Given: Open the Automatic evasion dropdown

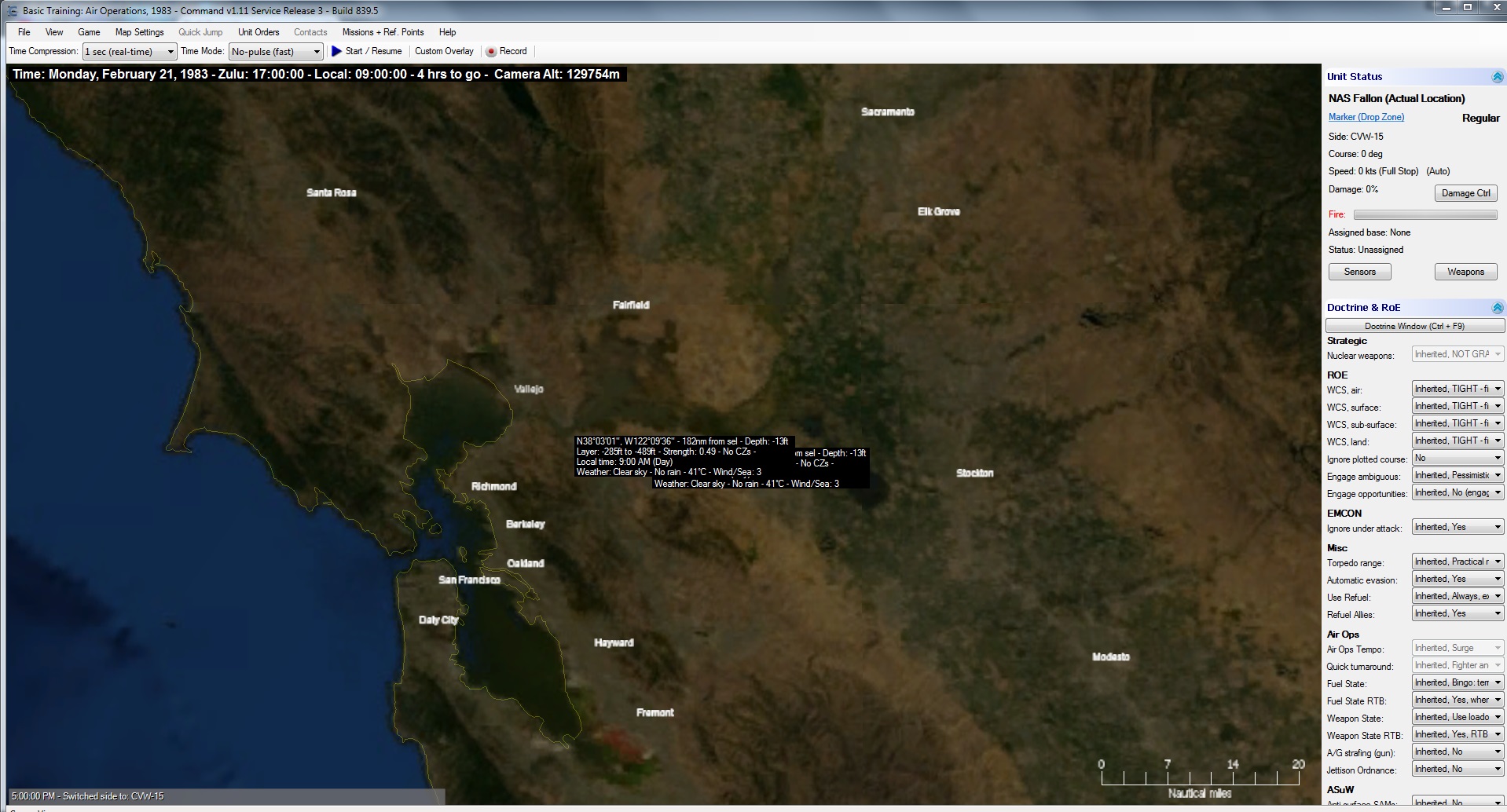Looking at the screenshot, I should click(x=1457, y=579).
